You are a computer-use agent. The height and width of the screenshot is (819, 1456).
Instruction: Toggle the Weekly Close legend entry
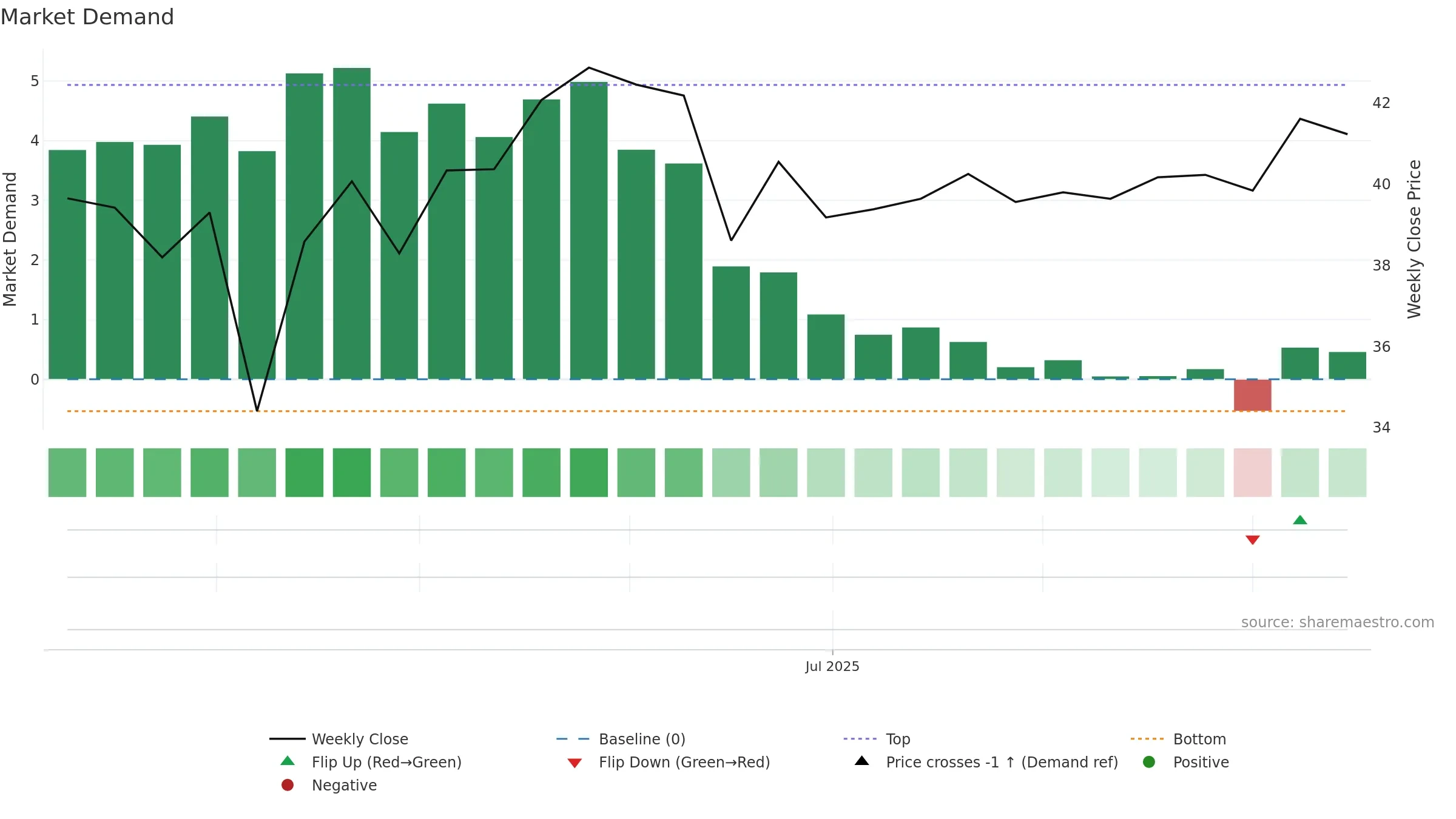coord(339,739)
